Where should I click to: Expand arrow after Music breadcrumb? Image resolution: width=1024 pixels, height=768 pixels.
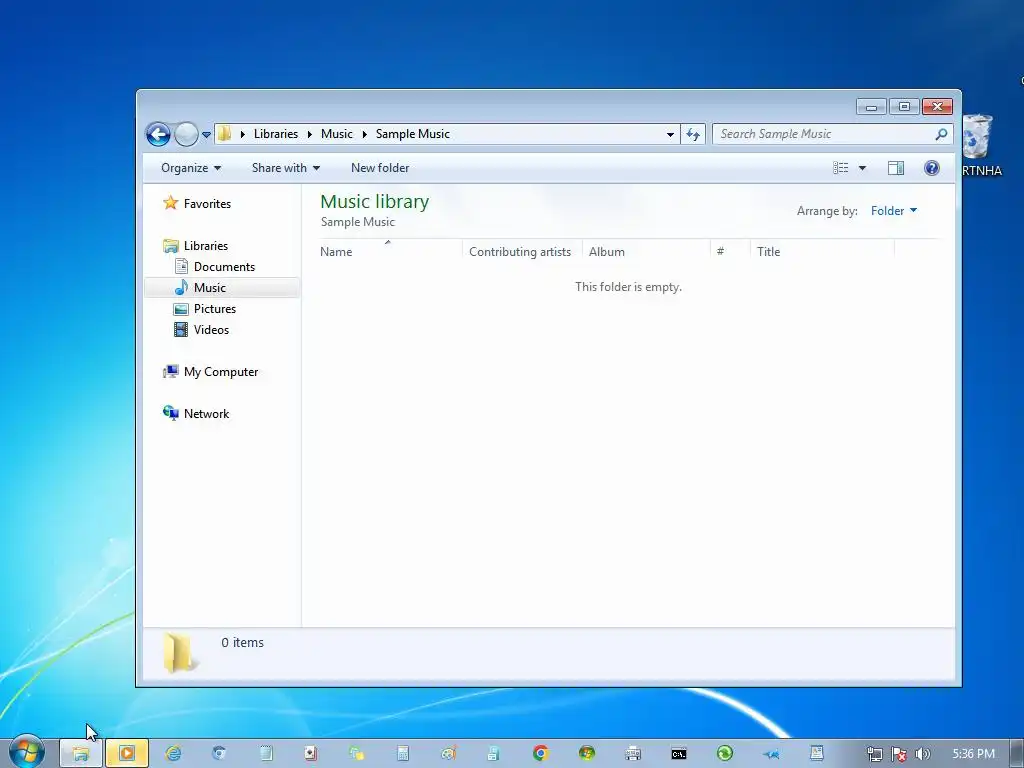click(x=364, y=134)
